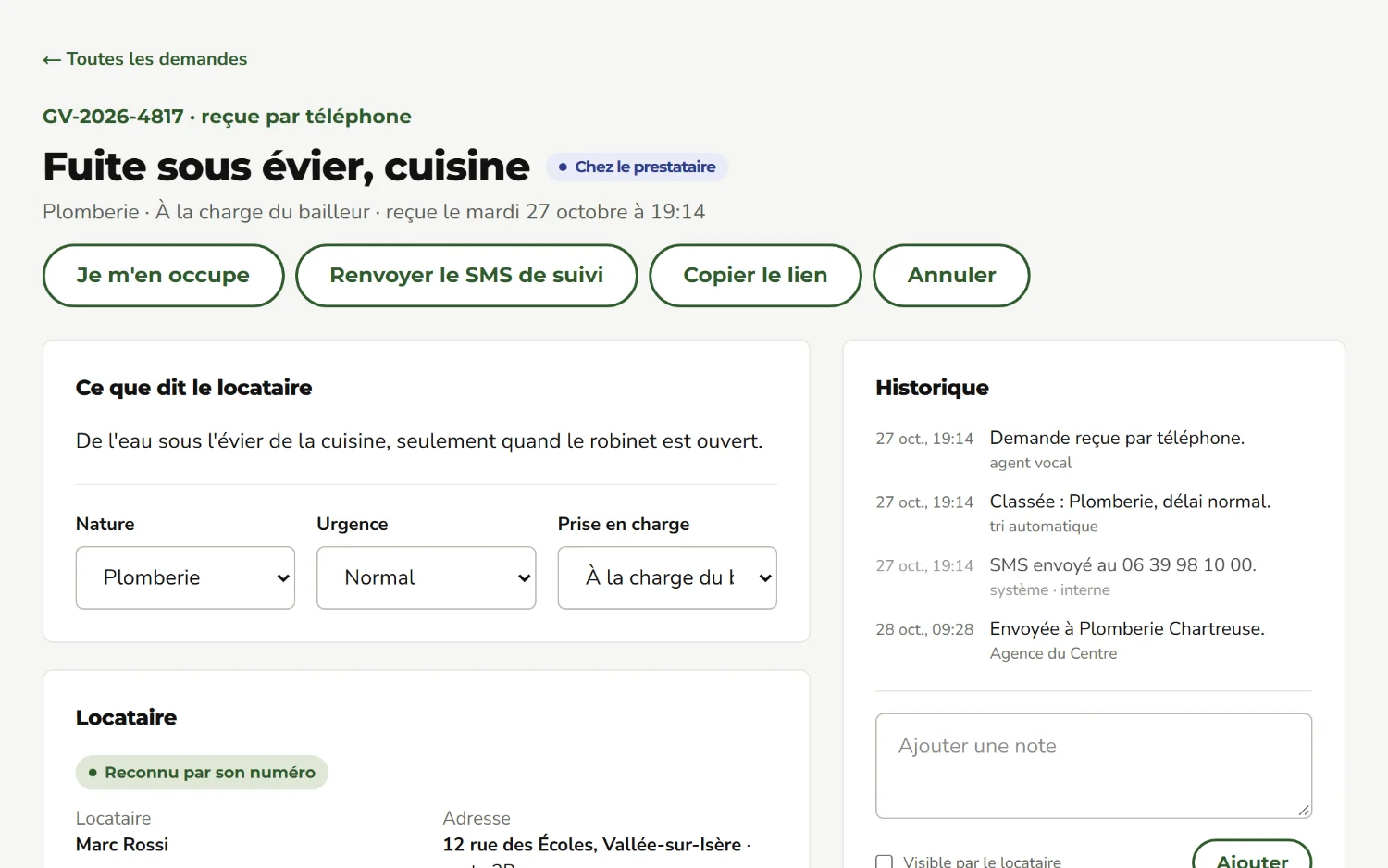Click the Je m'en occupe button
This screenshot has height=868, width=1388.
point(163,276)
